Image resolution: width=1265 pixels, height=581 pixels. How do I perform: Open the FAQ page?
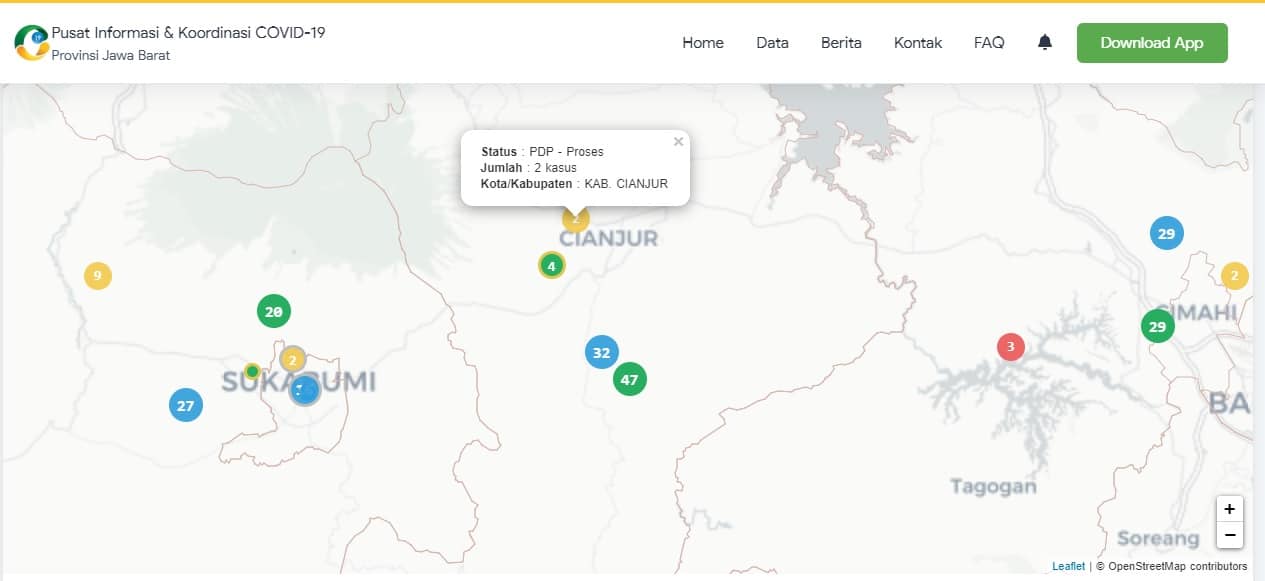pyautogui.click(x=989, y=42)
